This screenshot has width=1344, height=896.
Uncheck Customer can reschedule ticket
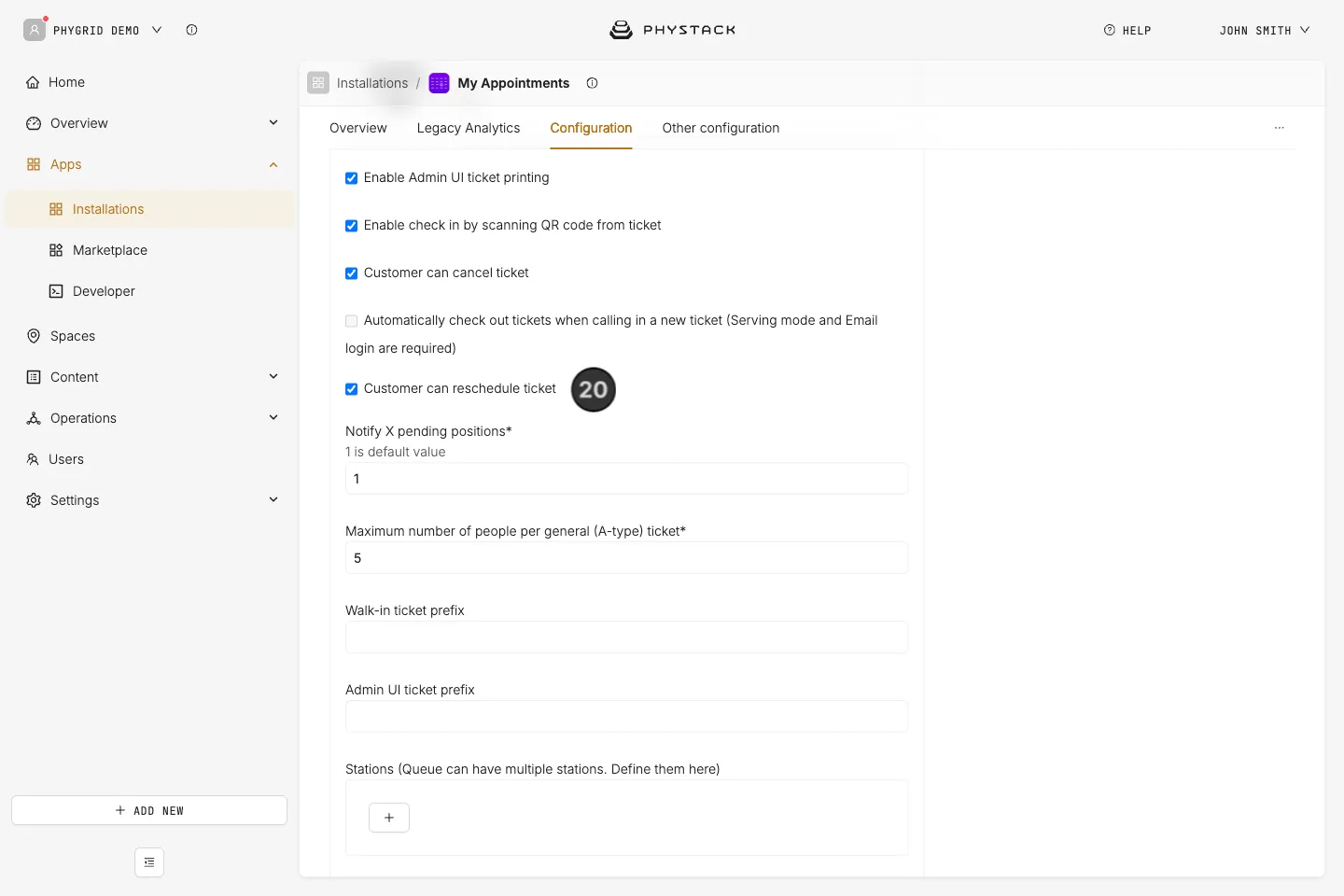pyautogui.click(x=351, y=389)
